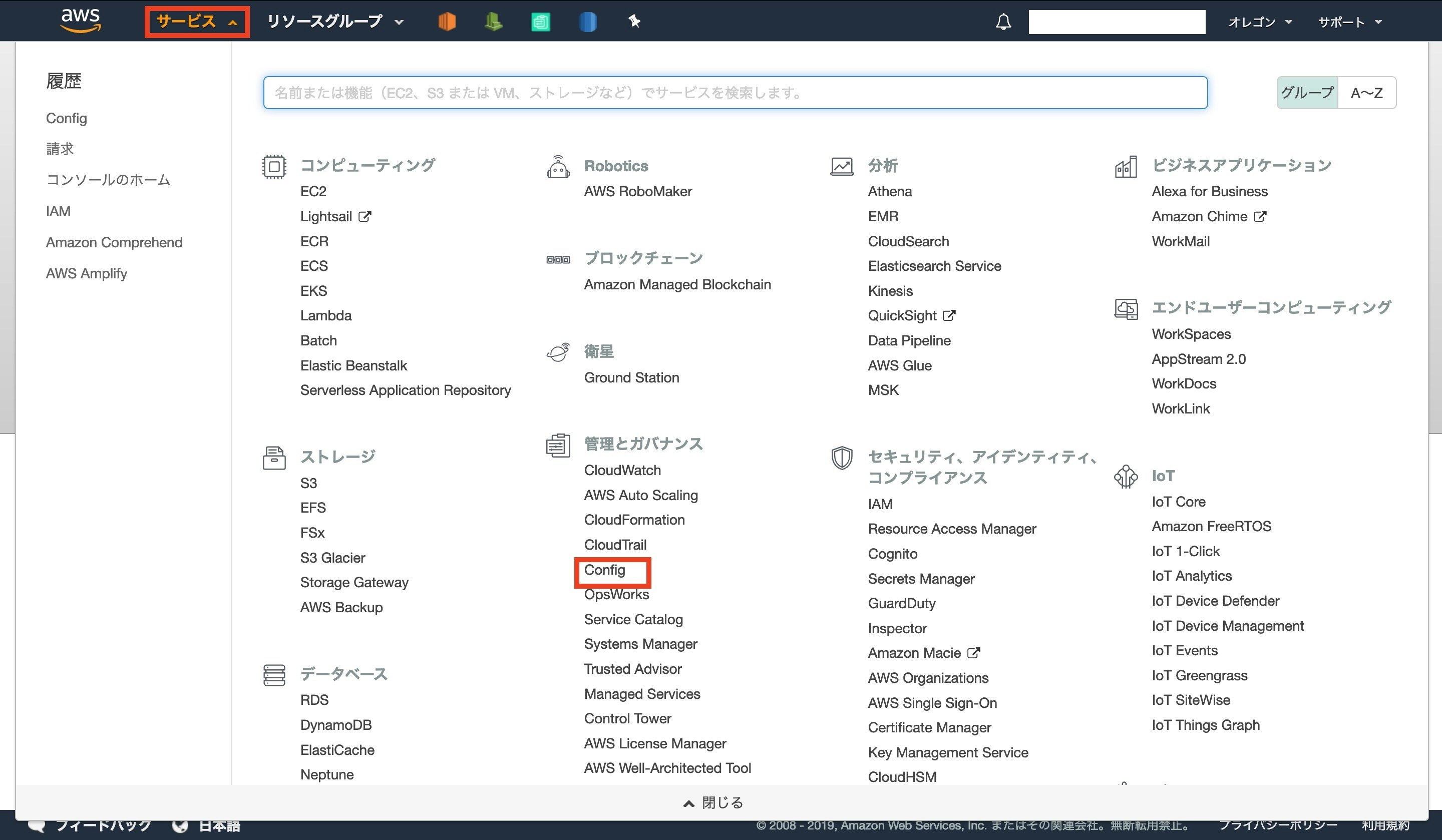Open Secrets Manager
The image size is (1442, 840).
tap(921, 579)
